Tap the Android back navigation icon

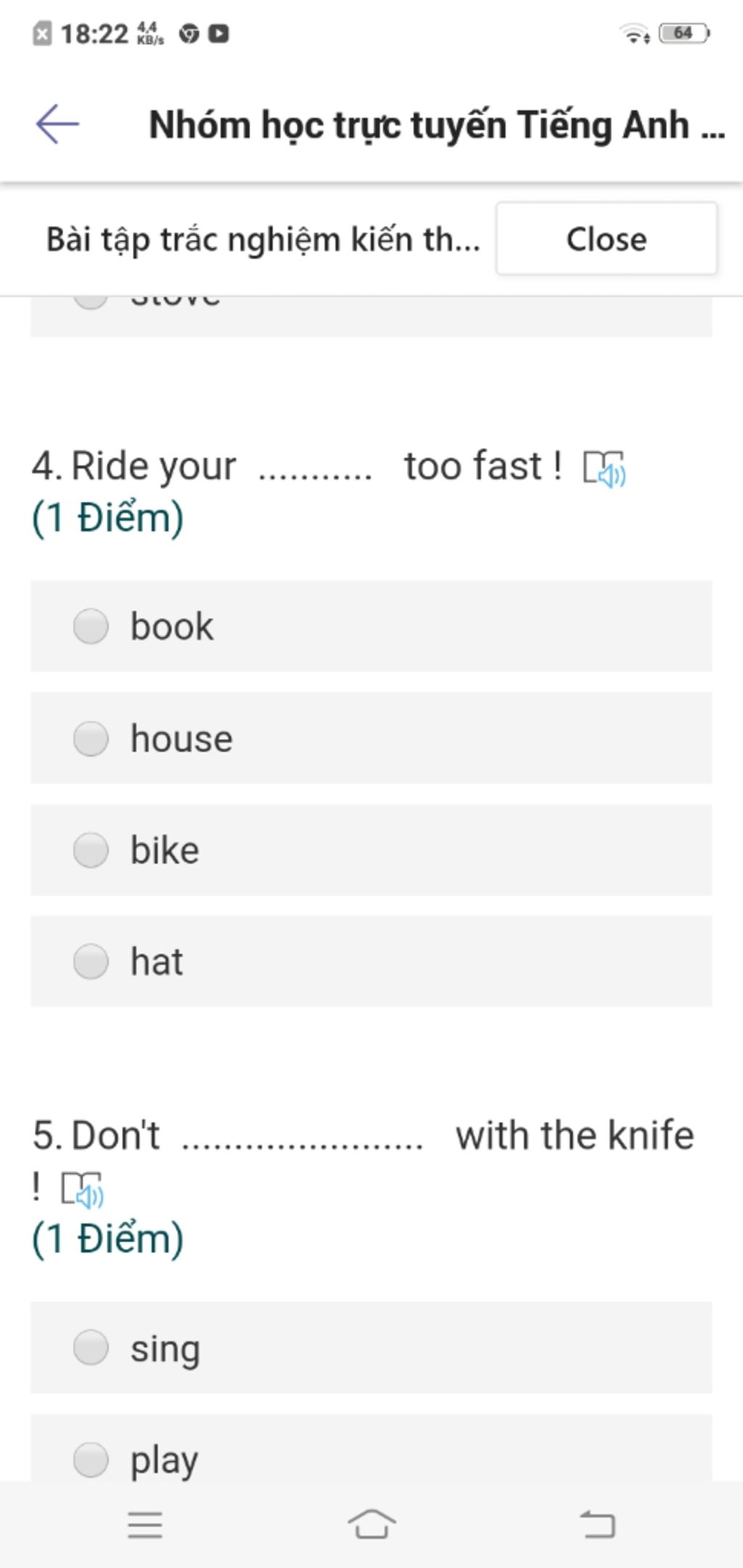point(597,1523)
